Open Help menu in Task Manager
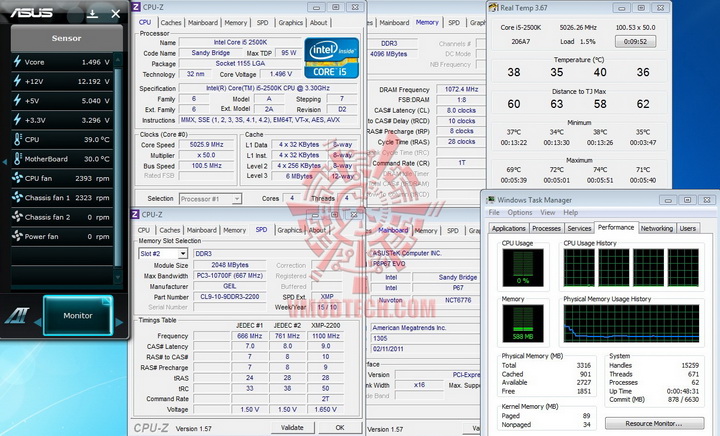 point(570,212)
